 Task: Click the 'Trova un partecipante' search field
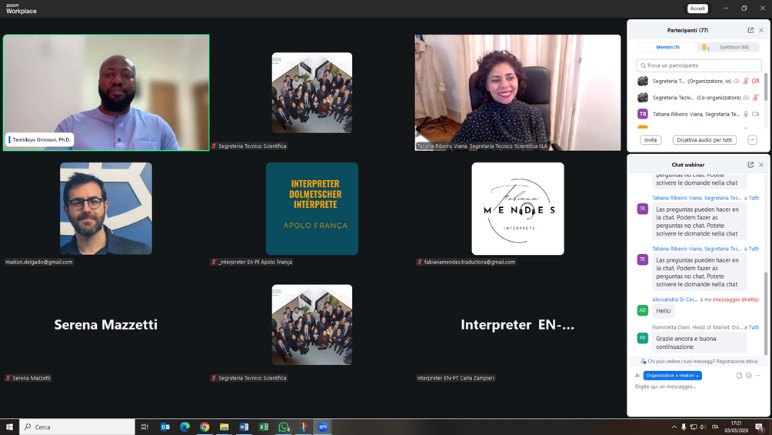pyautogui.click(x=699, y=65)
